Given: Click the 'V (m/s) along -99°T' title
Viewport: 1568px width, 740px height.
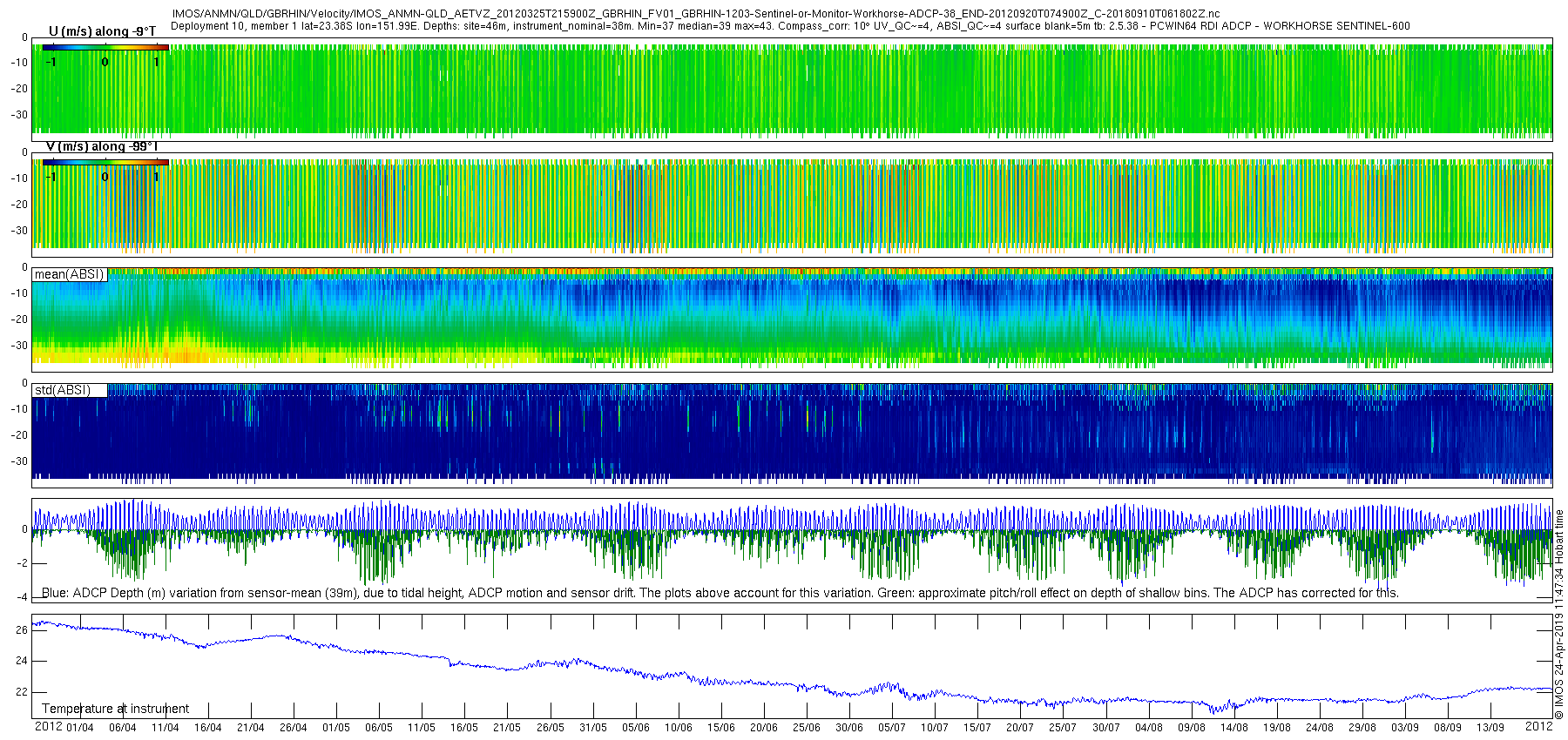Looking at the screenshot, I should click(x=102, y=147).
